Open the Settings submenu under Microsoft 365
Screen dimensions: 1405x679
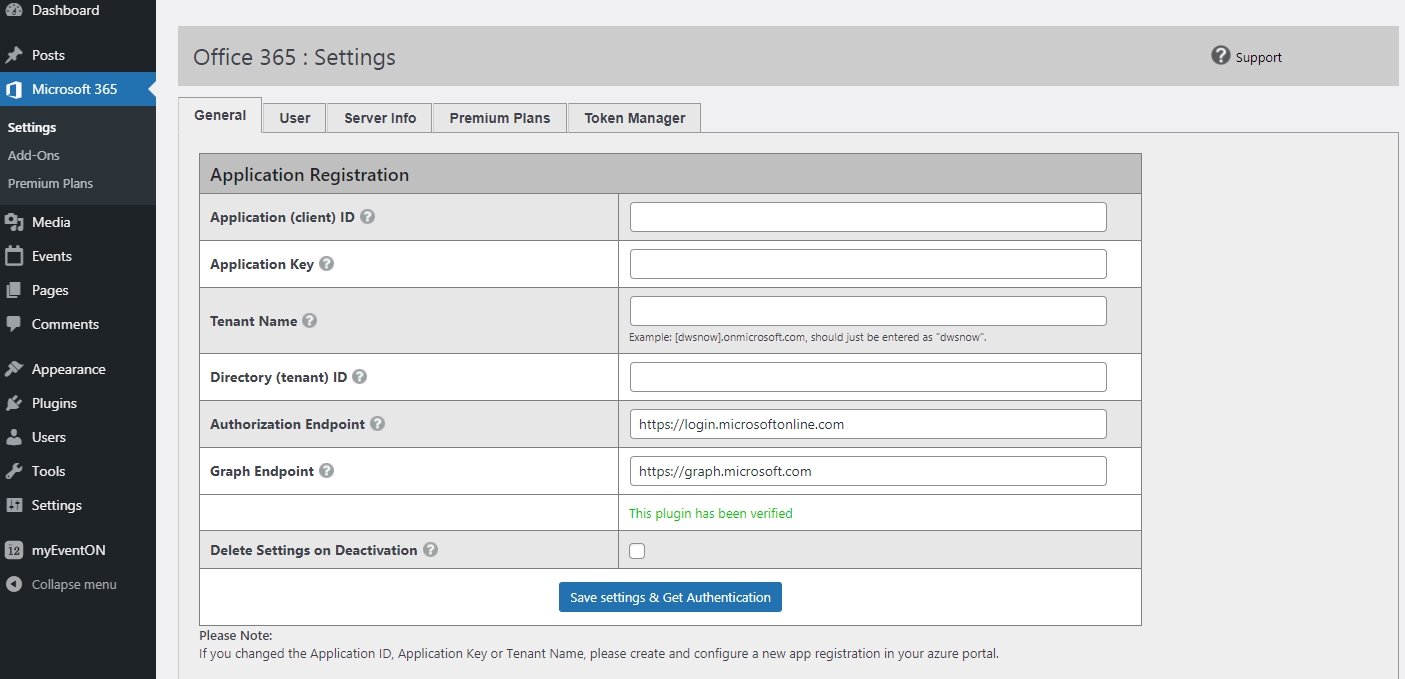tap(32, 128)
